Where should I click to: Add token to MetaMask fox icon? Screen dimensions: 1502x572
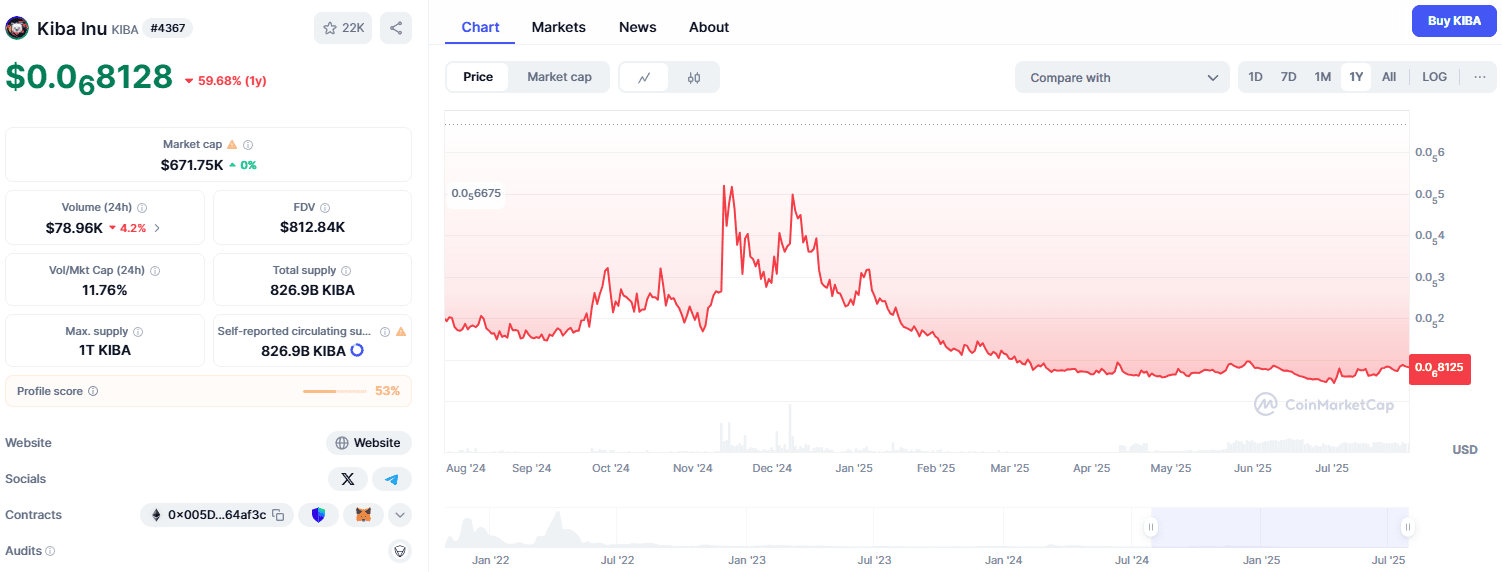coord(364,515)
